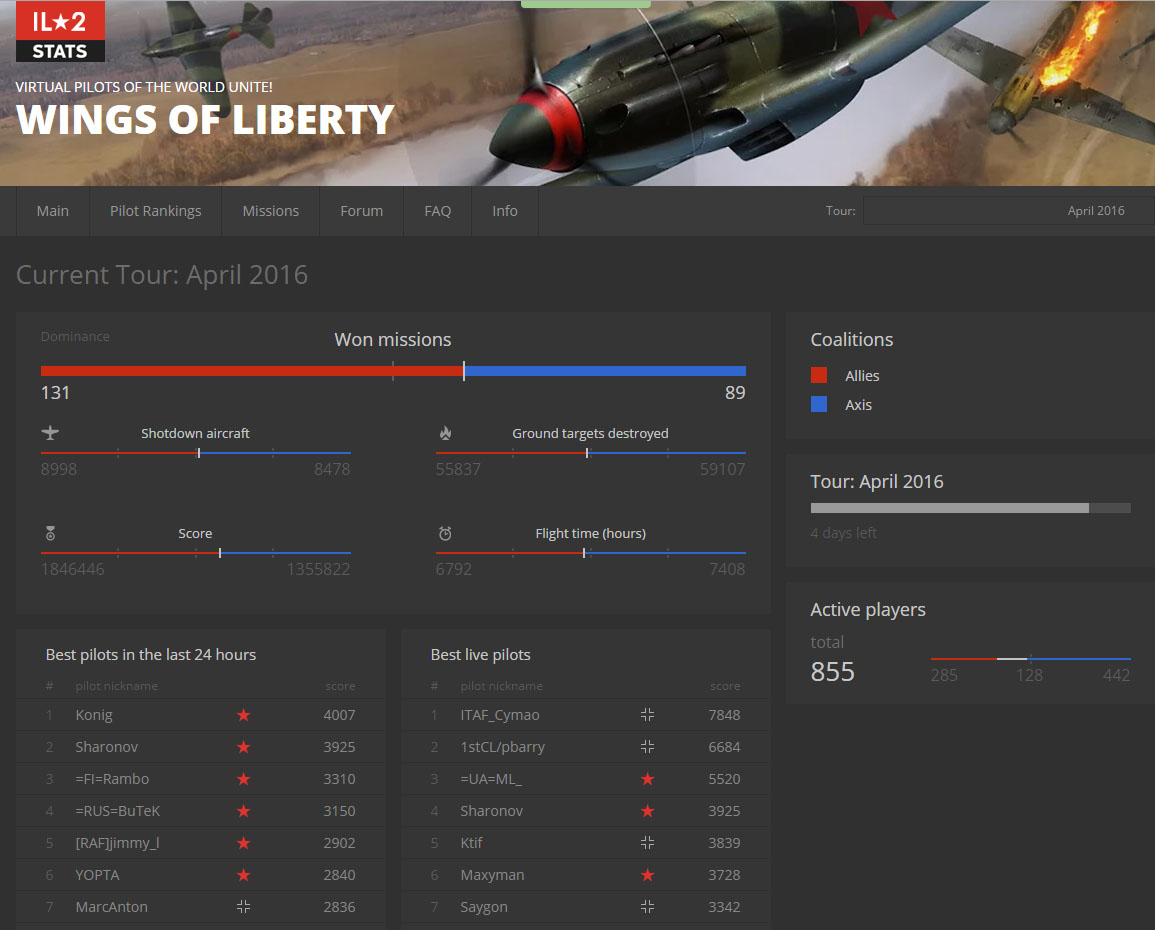Click the IL-2 Stats logo
1155x930 pixels.
click(60, 32)
